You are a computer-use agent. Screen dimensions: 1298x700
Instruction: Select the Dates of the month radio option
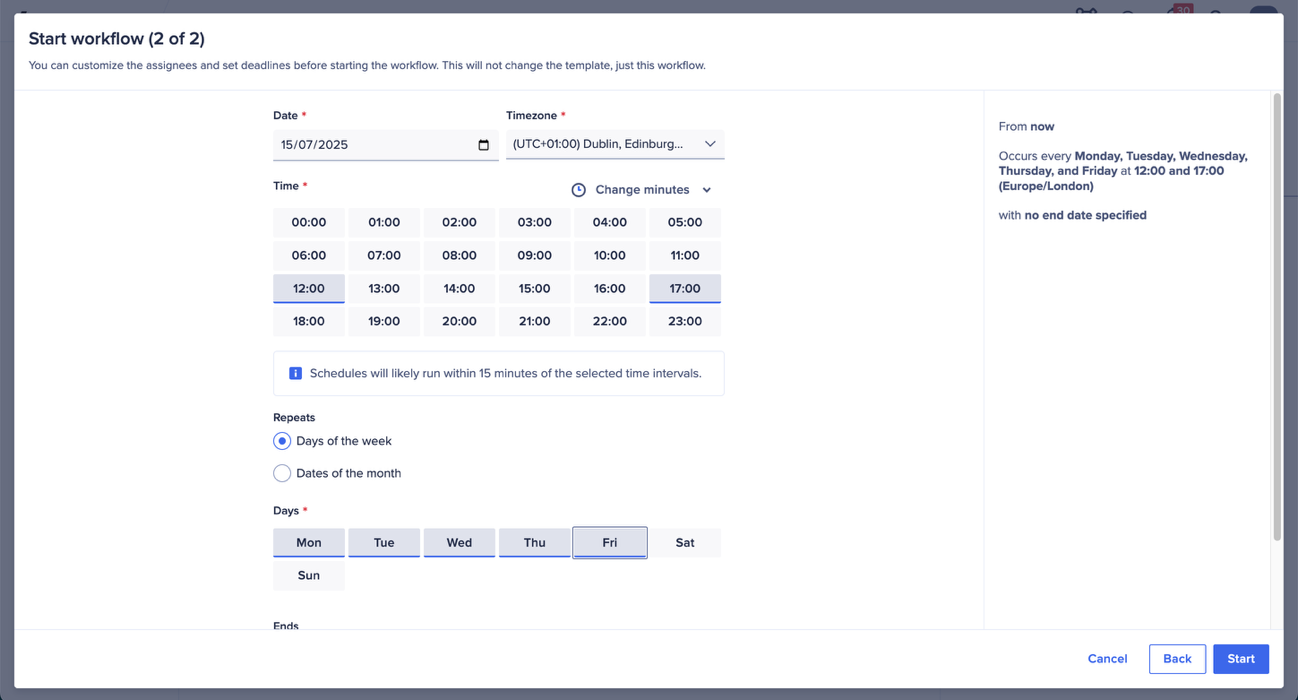click(x=282, y=473)
